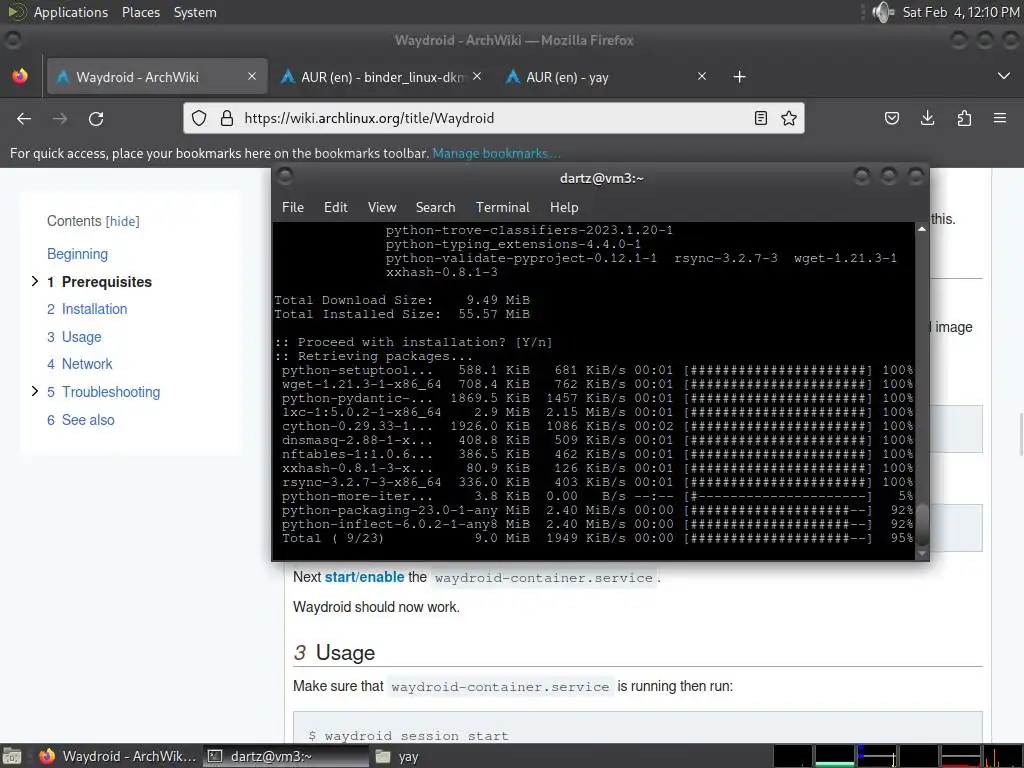Open terminal Help menu
The width and height of the screenshot is (1024, 768).
564,207
